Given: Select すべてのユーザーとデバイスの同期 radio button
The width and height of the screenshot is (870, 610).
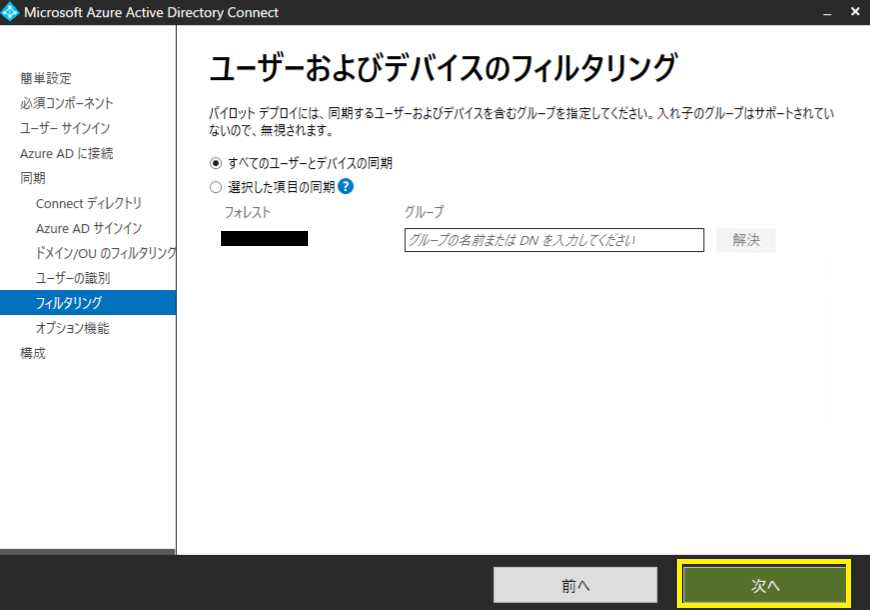Looking at the screenshot, I should (x=216, y=163).
